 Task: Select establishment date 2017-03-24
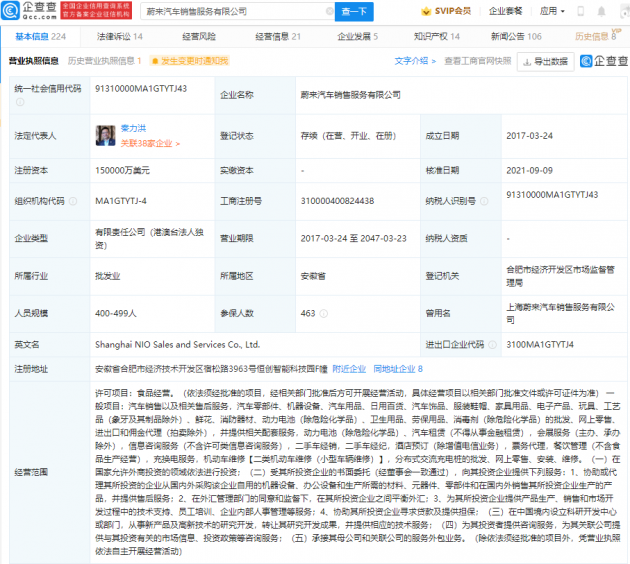(530, 136)
